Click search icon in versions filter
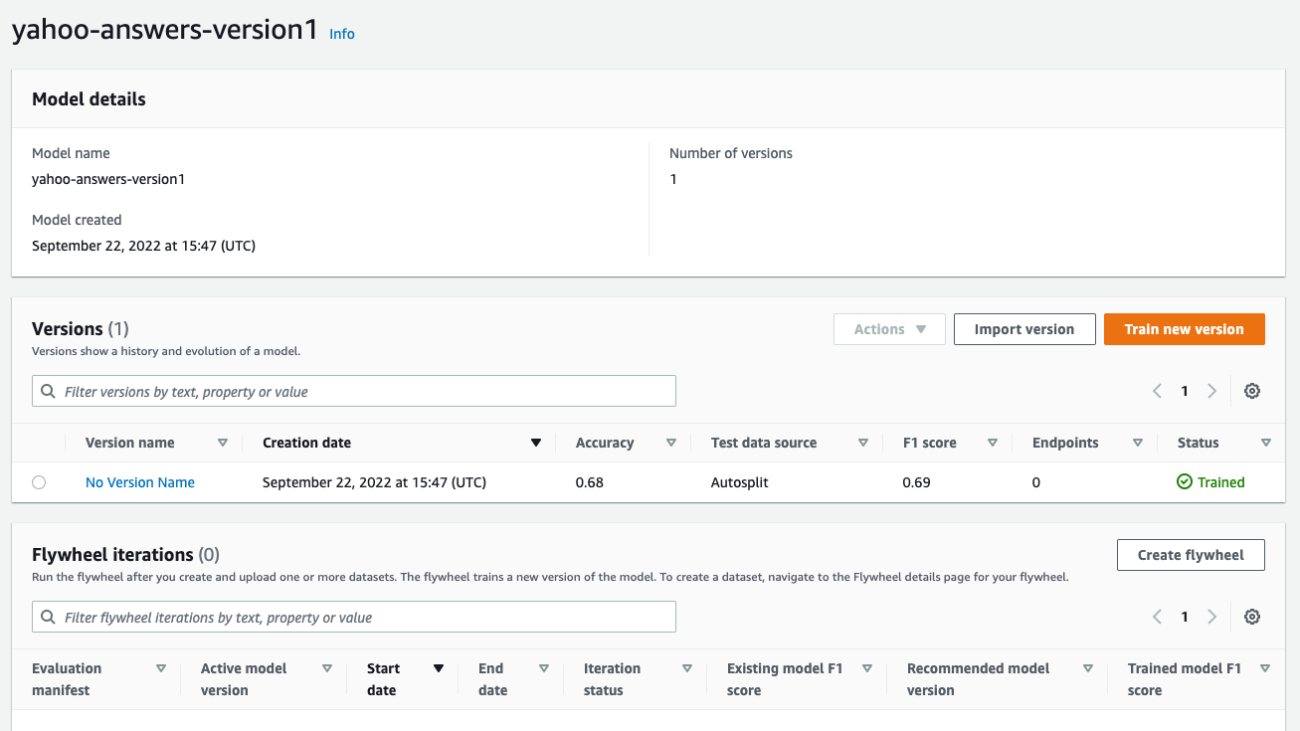This screenshot has width=1300, height=731. click(x=48, y=391)
